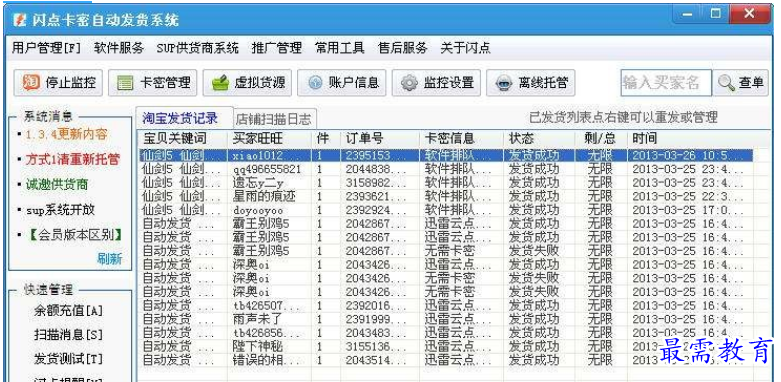Image resolution: width=781 pixels, height=382 pixels.
Task: Open the 软件服务 menu
Action: (x=119, y=48)
